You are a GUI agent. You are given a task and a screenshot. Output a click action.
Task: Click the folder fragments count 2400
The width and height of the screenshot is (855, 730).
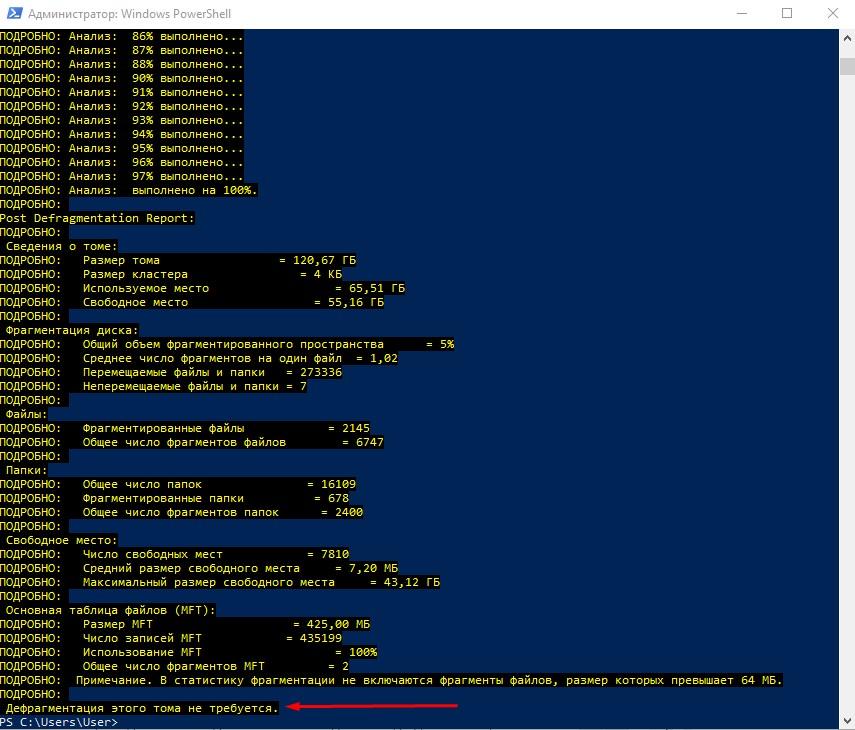pos(349,512)
